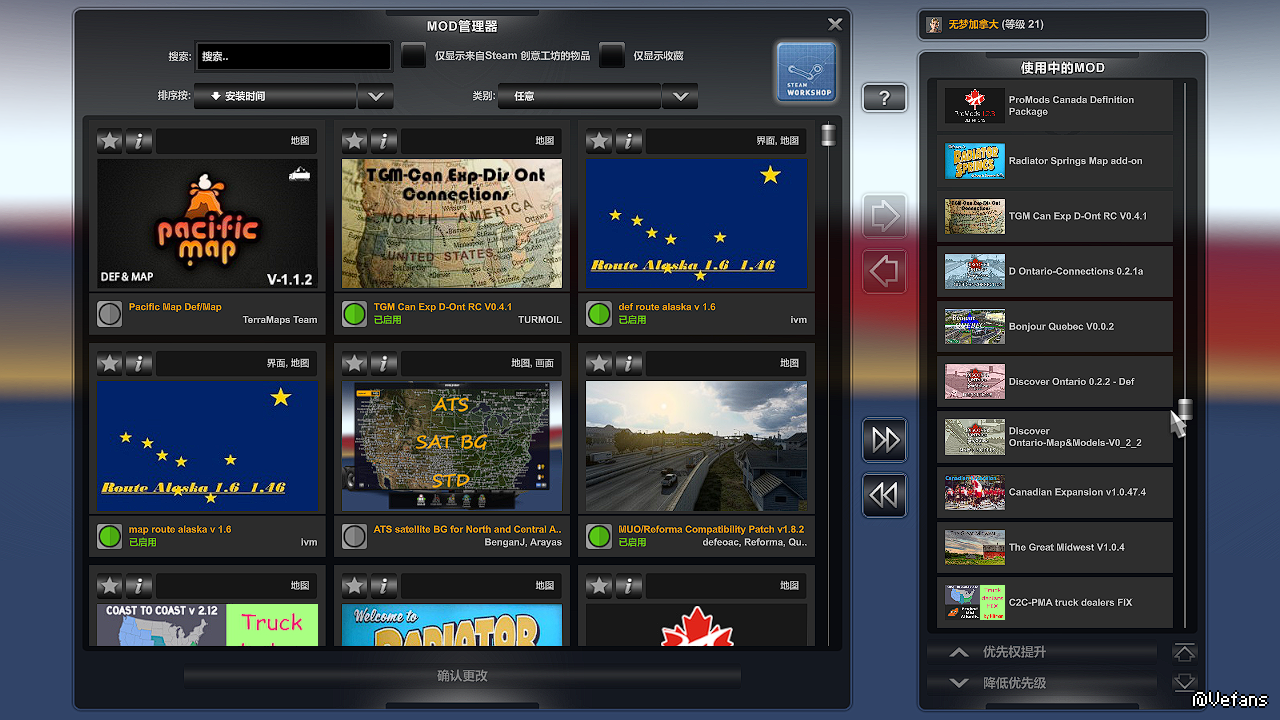Confirm changes with 确认更改 button

pyautogui.click(x=462, y=676)
